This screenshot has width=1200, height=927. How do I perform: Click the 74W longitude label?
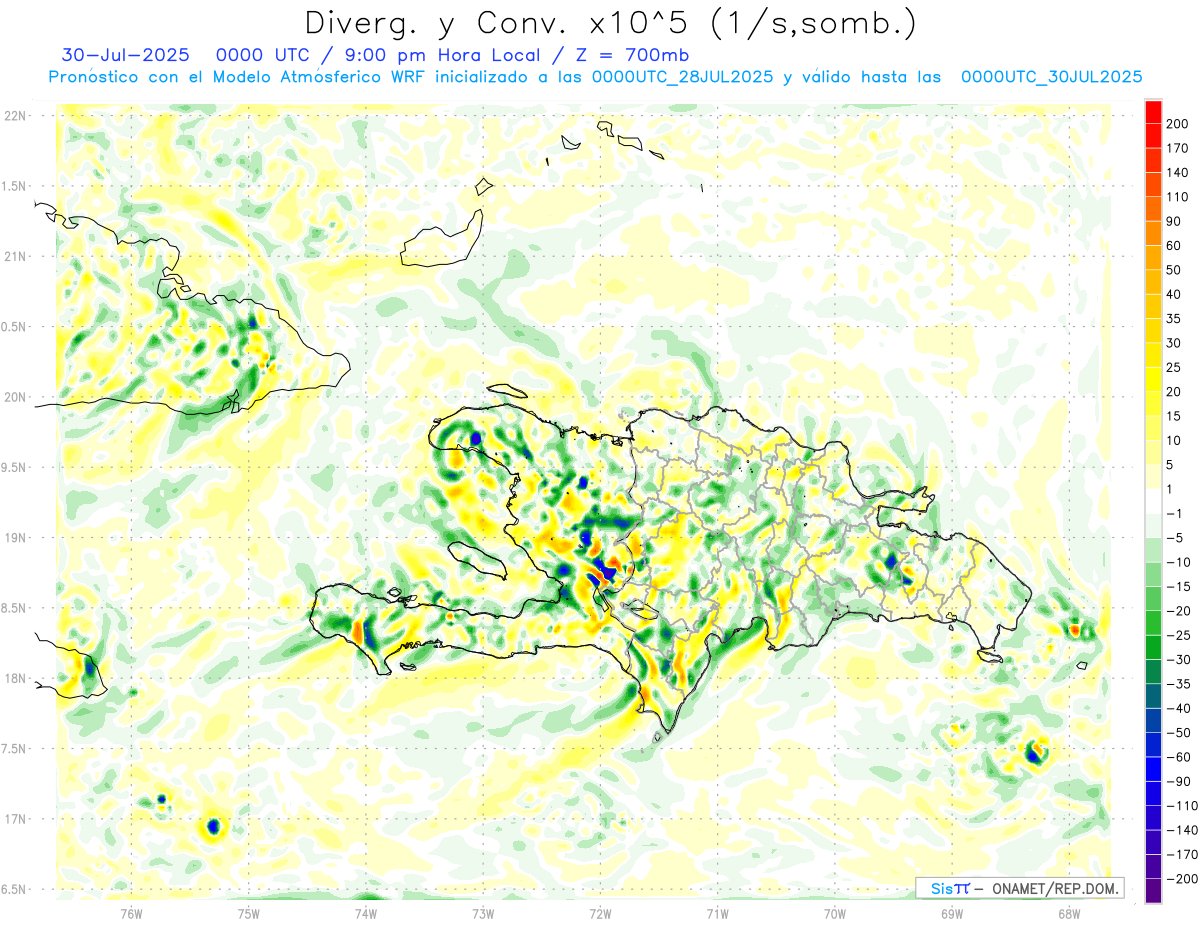pos(366,913)
